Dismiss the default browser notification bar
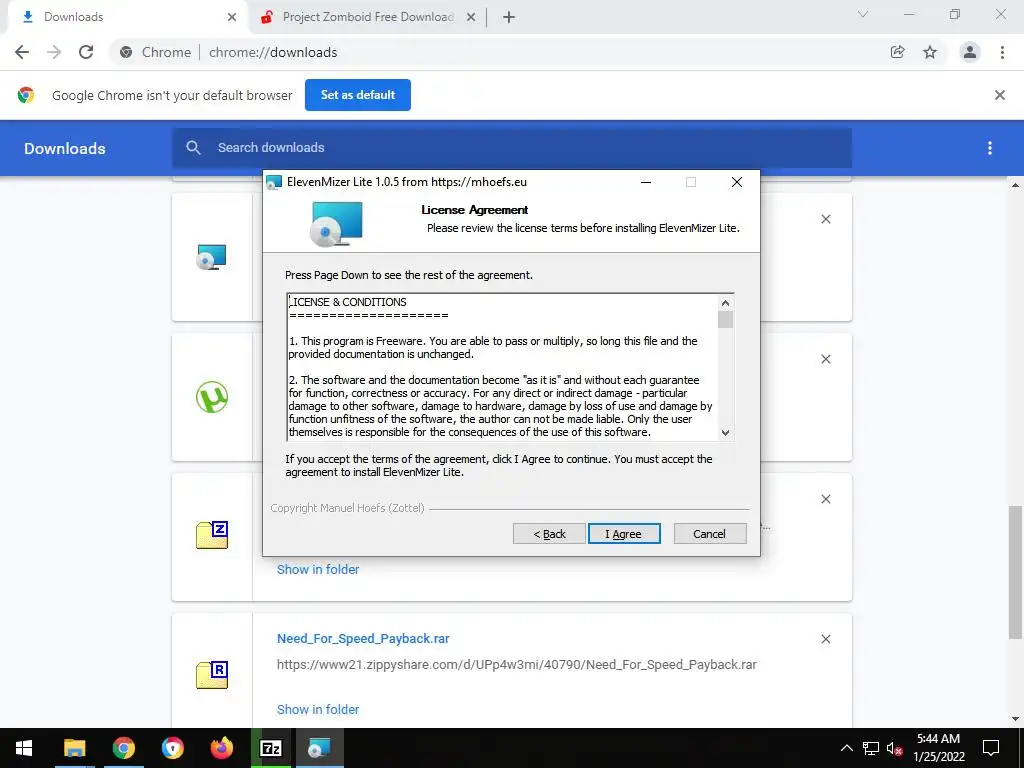1024x768 pixels. pyautogui.click(x=1000, y=95)
